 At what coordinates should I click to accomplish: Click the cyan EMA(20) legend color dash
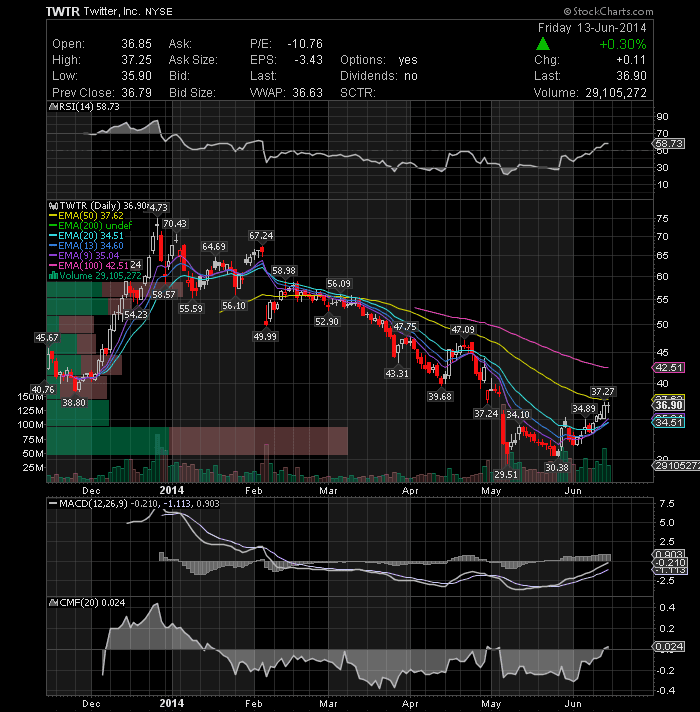click(53, 236)
